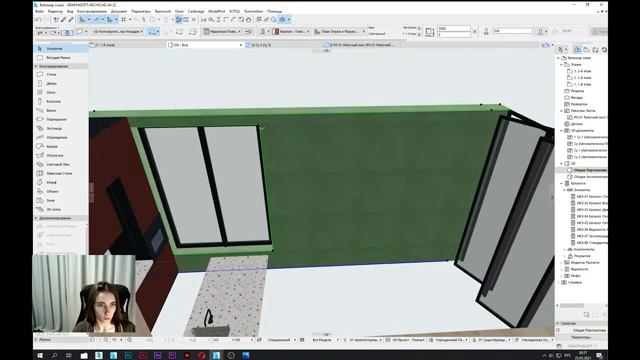
Task: Collapse the Конструирование toolbox section
Action: click(36, 66)
